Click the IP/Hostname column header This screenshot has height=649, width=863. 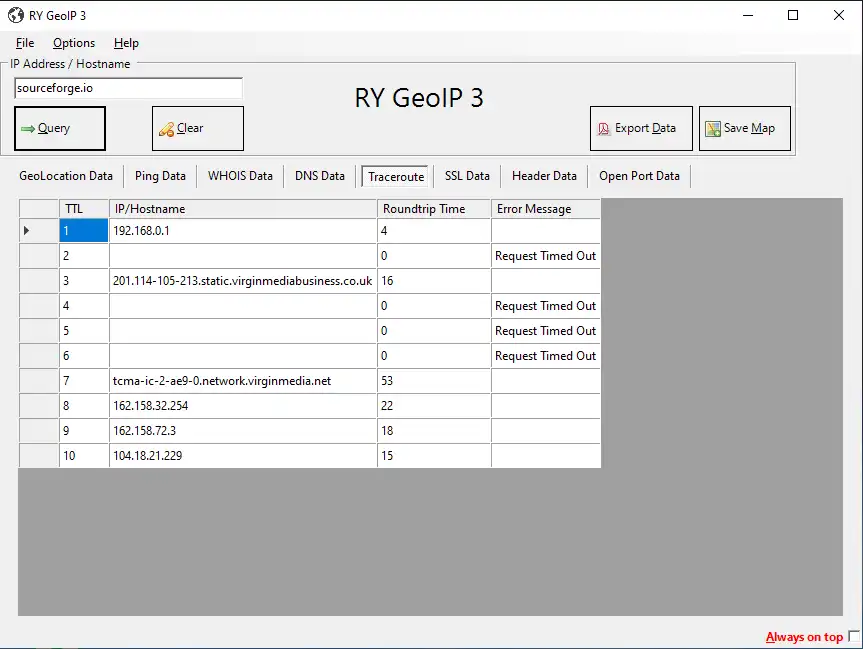tap(243, 209)
